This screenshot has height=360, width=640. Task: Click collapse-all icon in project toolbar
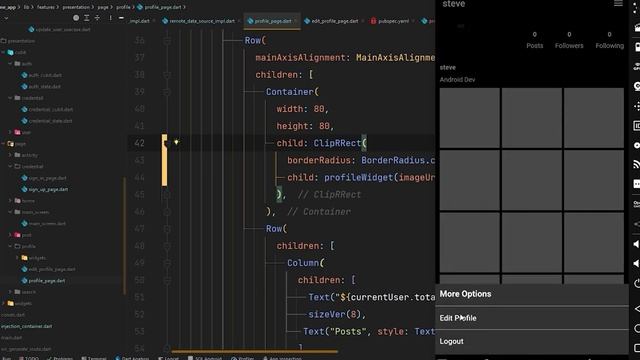(x=97, y=18)
